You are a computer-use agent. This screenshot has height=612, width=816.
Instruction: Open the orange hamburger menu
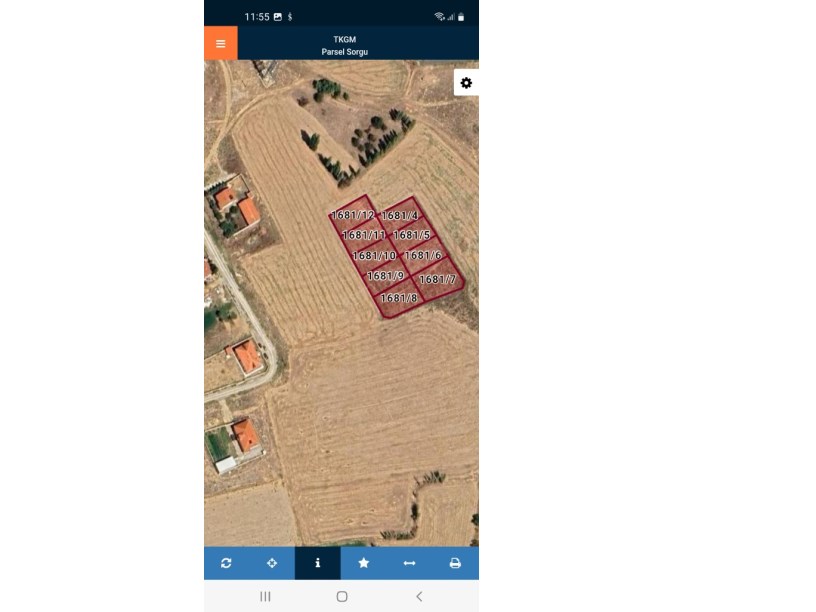point(221,43)
